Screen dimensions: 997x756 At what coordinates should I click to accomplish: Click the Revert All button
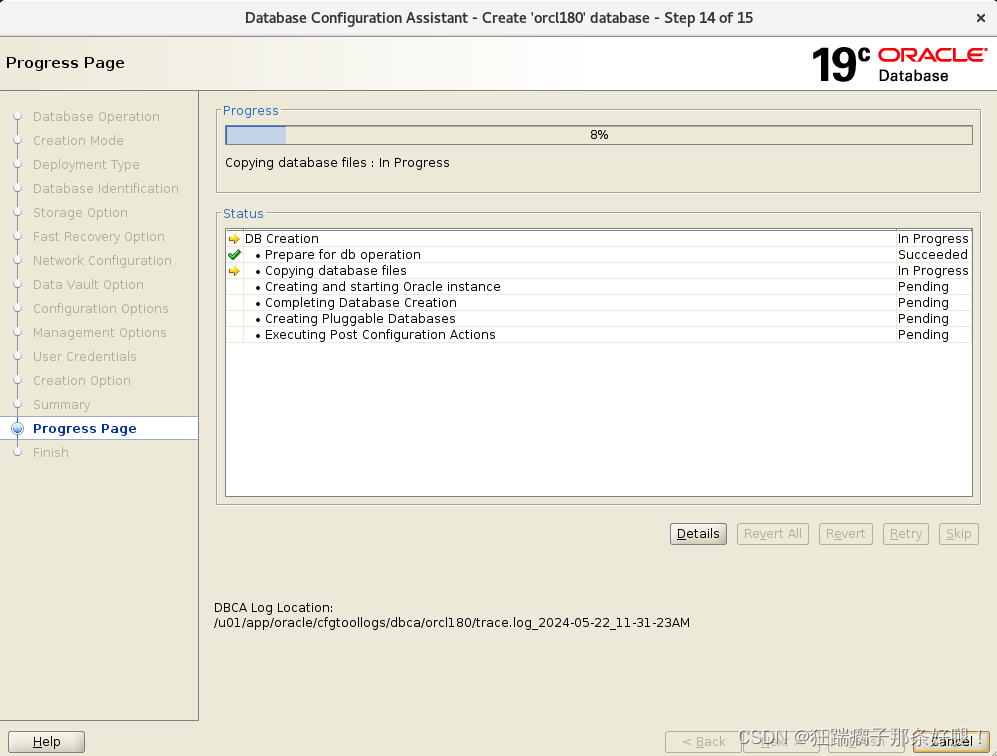point(772,533)
